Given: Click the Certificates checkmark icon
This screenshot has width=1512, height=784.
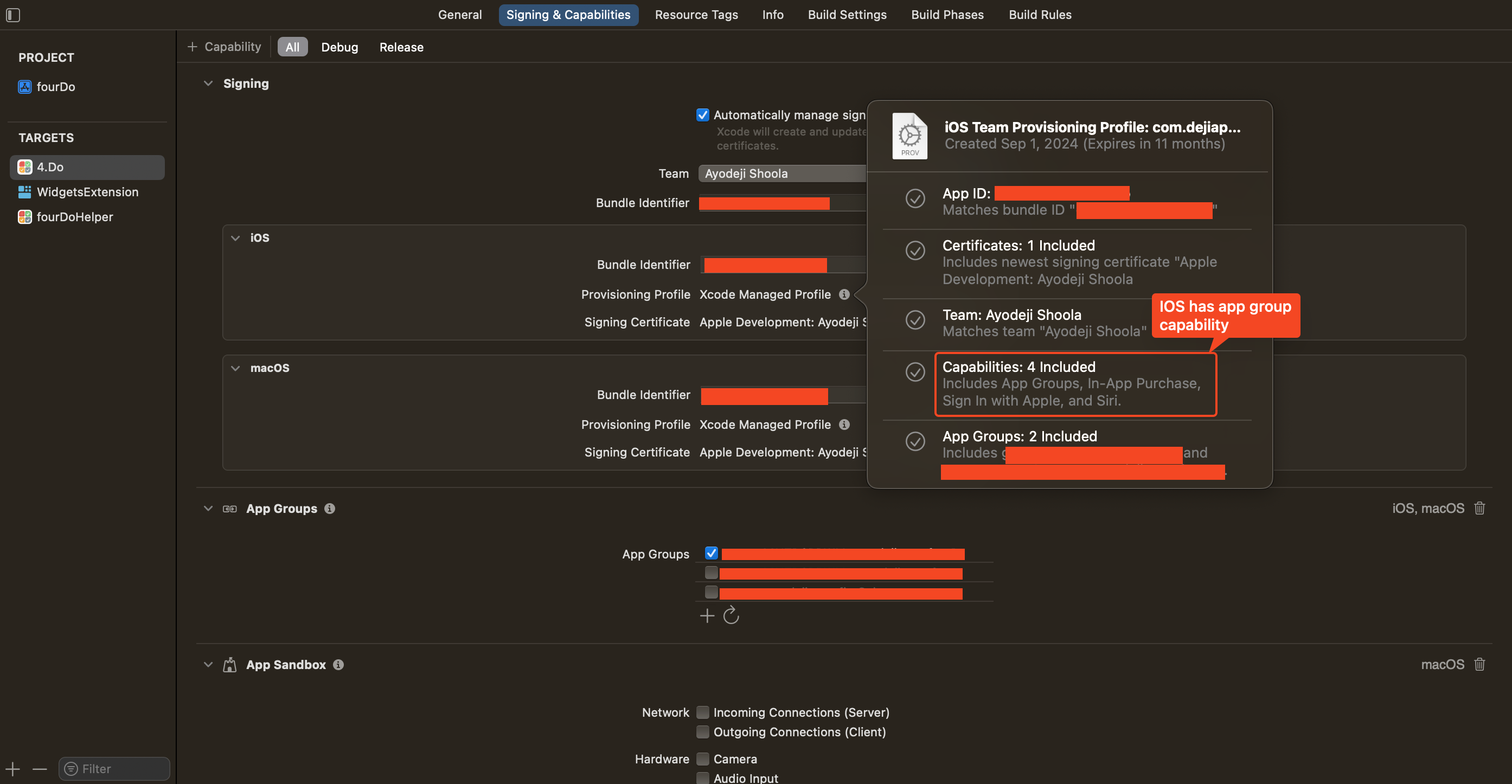Looking at the screenshot, I should point(915,250).
